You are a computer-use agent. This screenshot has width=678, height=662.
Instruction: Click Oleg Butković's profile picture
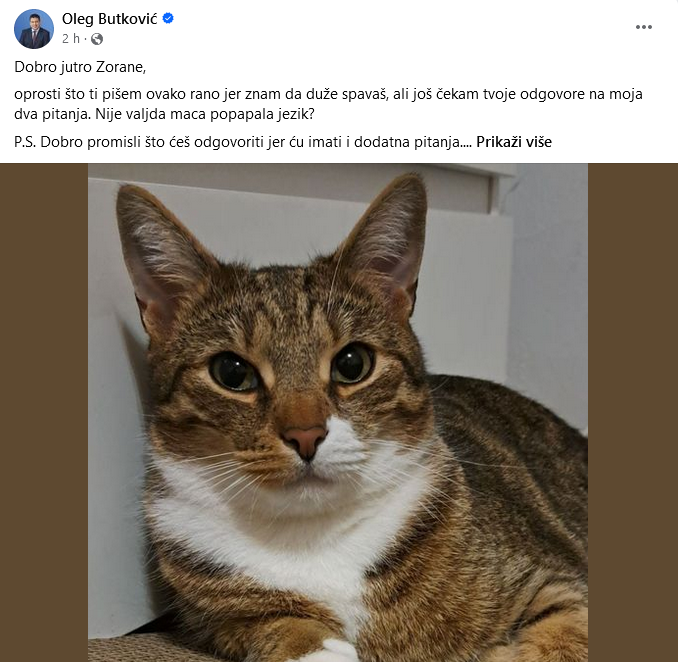(x=34, y=29)
